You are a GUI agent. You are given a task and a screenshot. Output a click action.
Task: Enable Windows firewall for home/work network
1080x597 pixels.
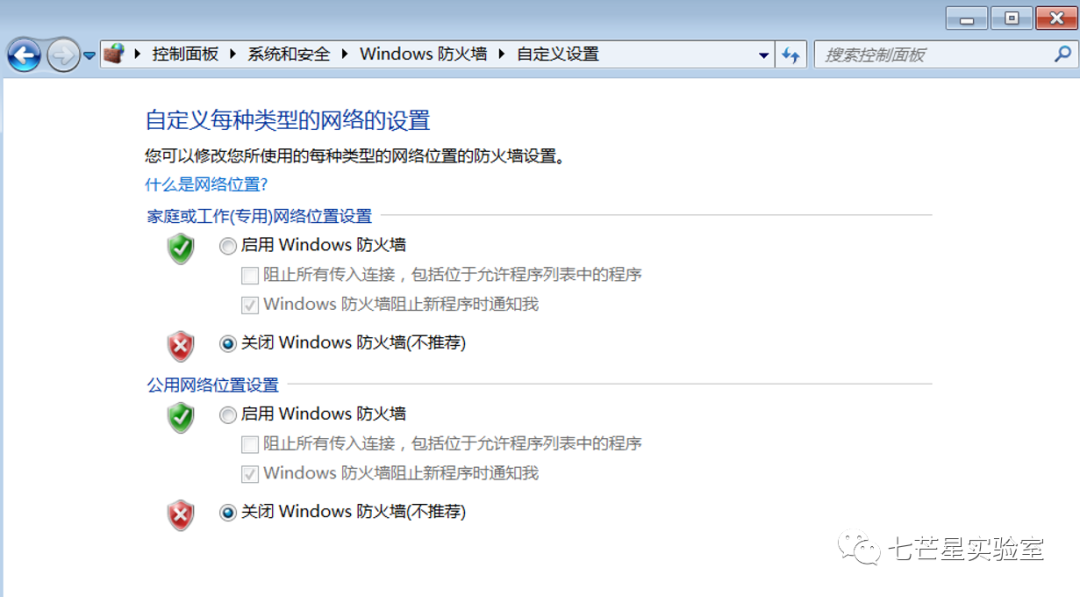pos(228,246)
